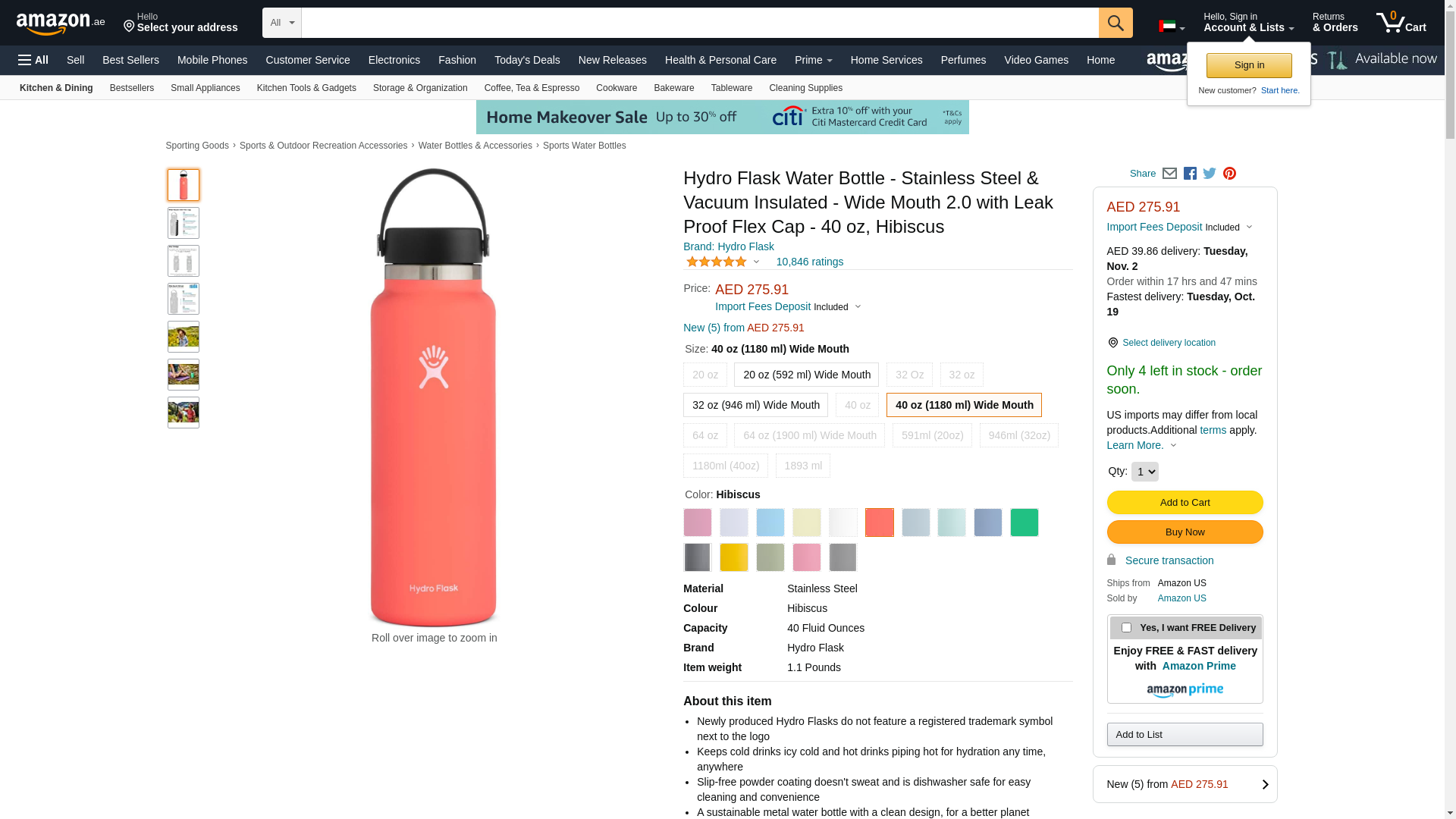Open the quantity dropdown
Screen dimensions: 1456x819
click(x=1144, y=472)
